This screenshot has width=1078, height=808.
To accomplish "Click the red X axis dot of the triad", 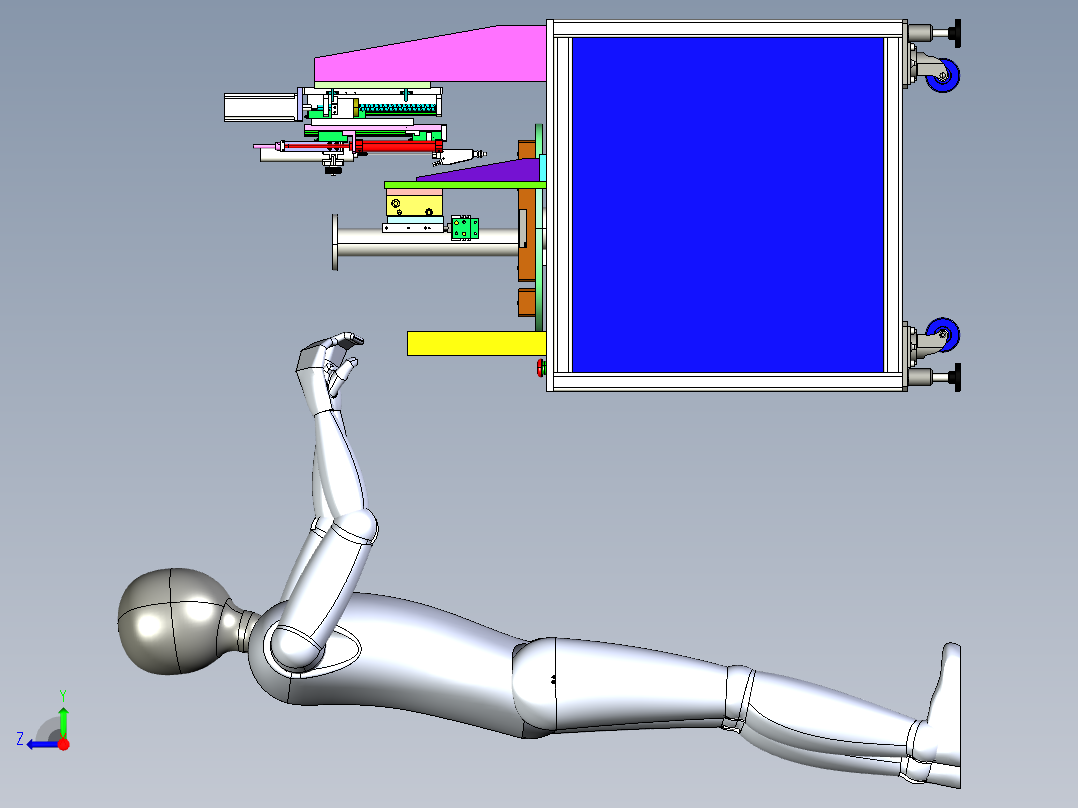I will point(64,744).
